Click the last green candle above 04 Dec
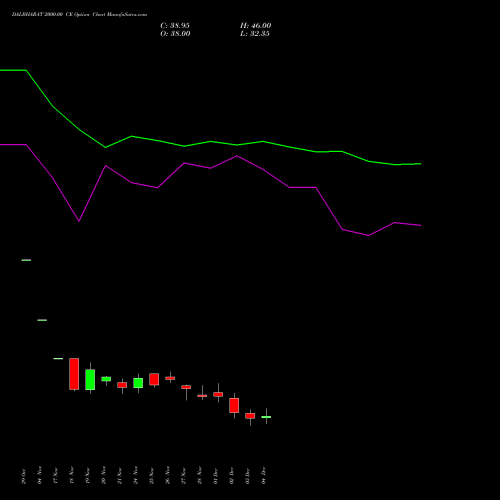Image resolution: width=500 pixels, height=500 pixels. click(x=266, y=417)
